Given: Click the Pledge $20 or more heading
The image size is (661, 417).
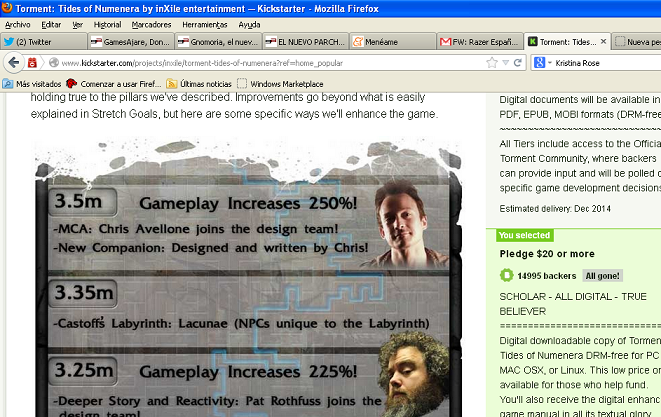Looking at the screenshot, I should coord(547,254).
